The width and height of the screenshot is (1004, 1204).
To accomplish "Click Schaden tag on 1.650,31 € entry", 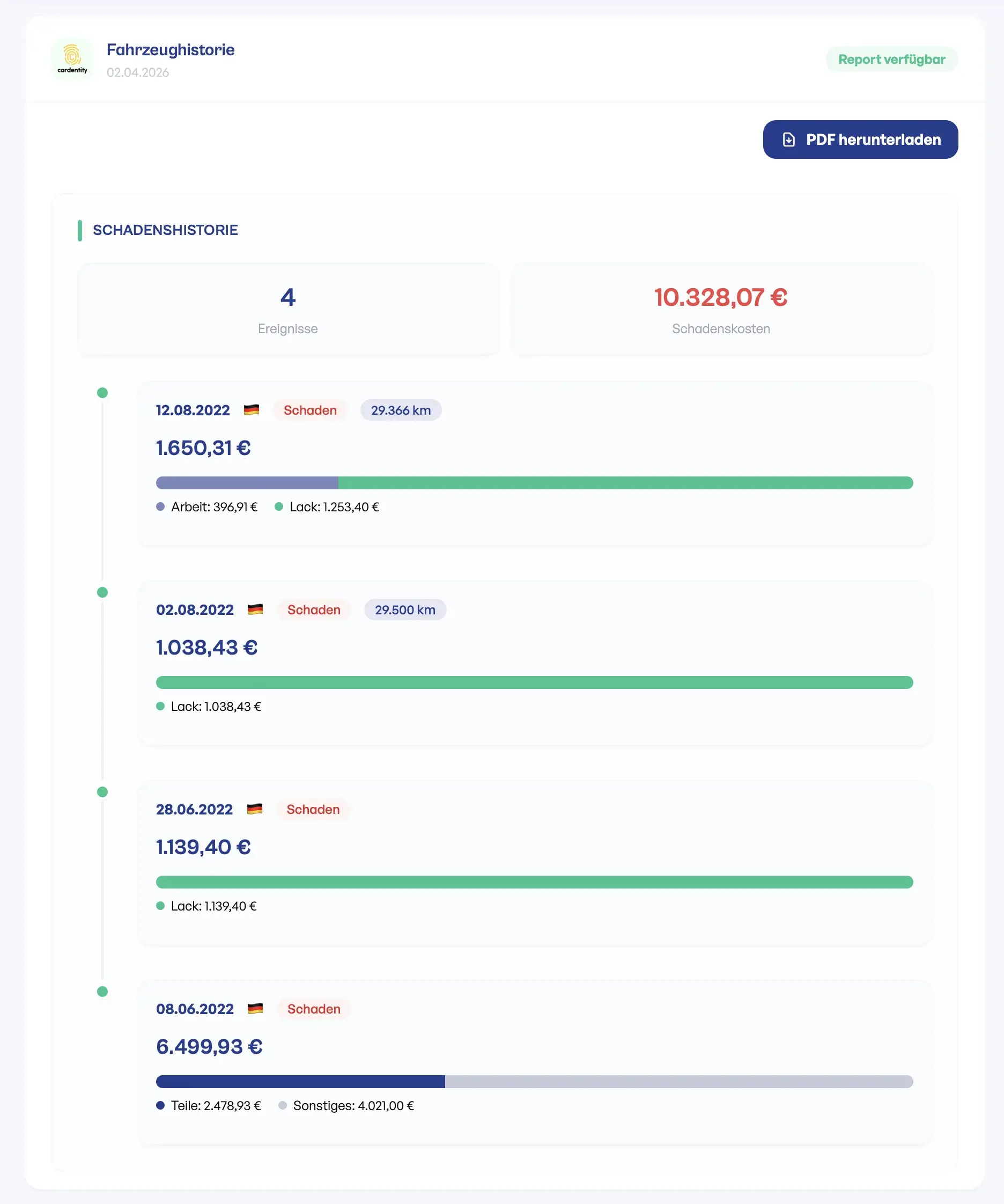I will [x=310, y=410].
